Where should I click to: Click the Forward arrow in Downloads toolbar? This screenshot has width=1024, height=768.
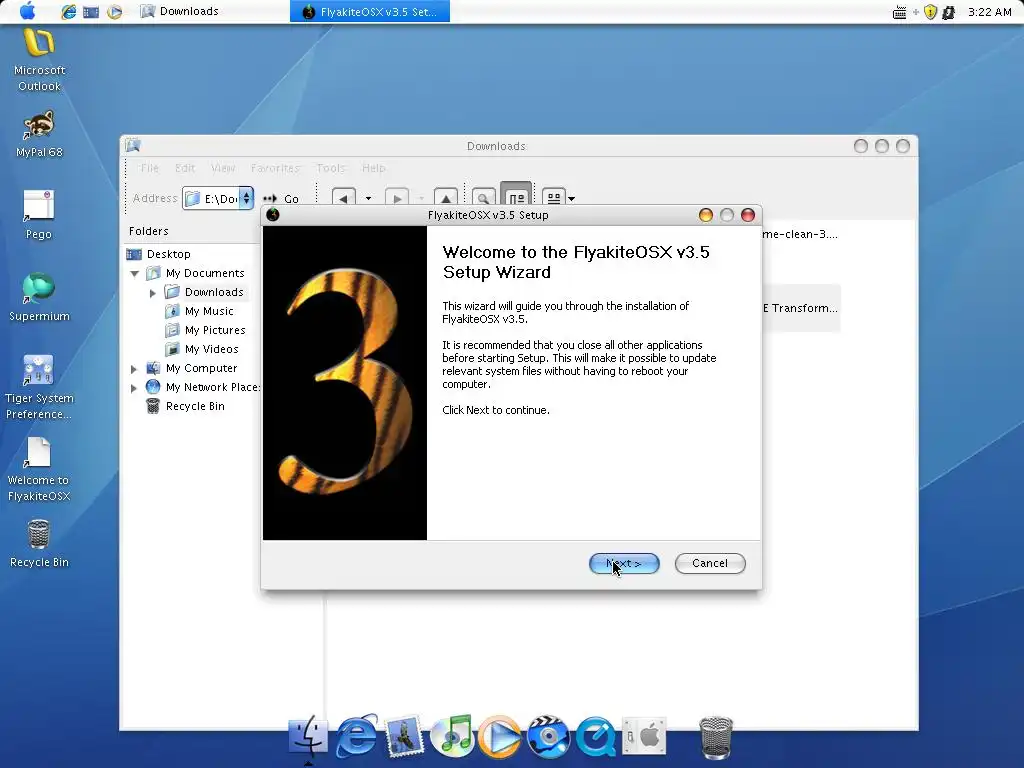(397, 198)
